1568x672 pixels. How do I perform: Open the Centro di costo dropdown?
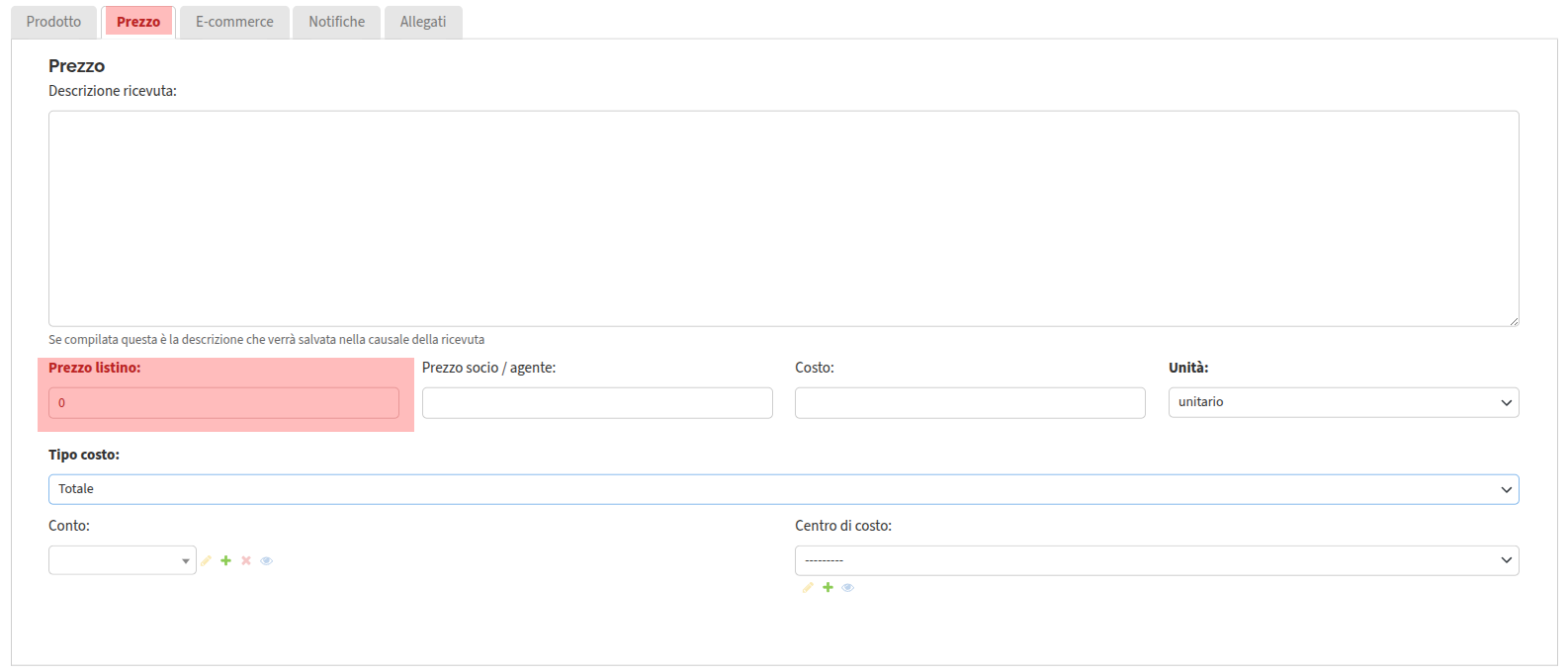click(x=1157, y=560)
